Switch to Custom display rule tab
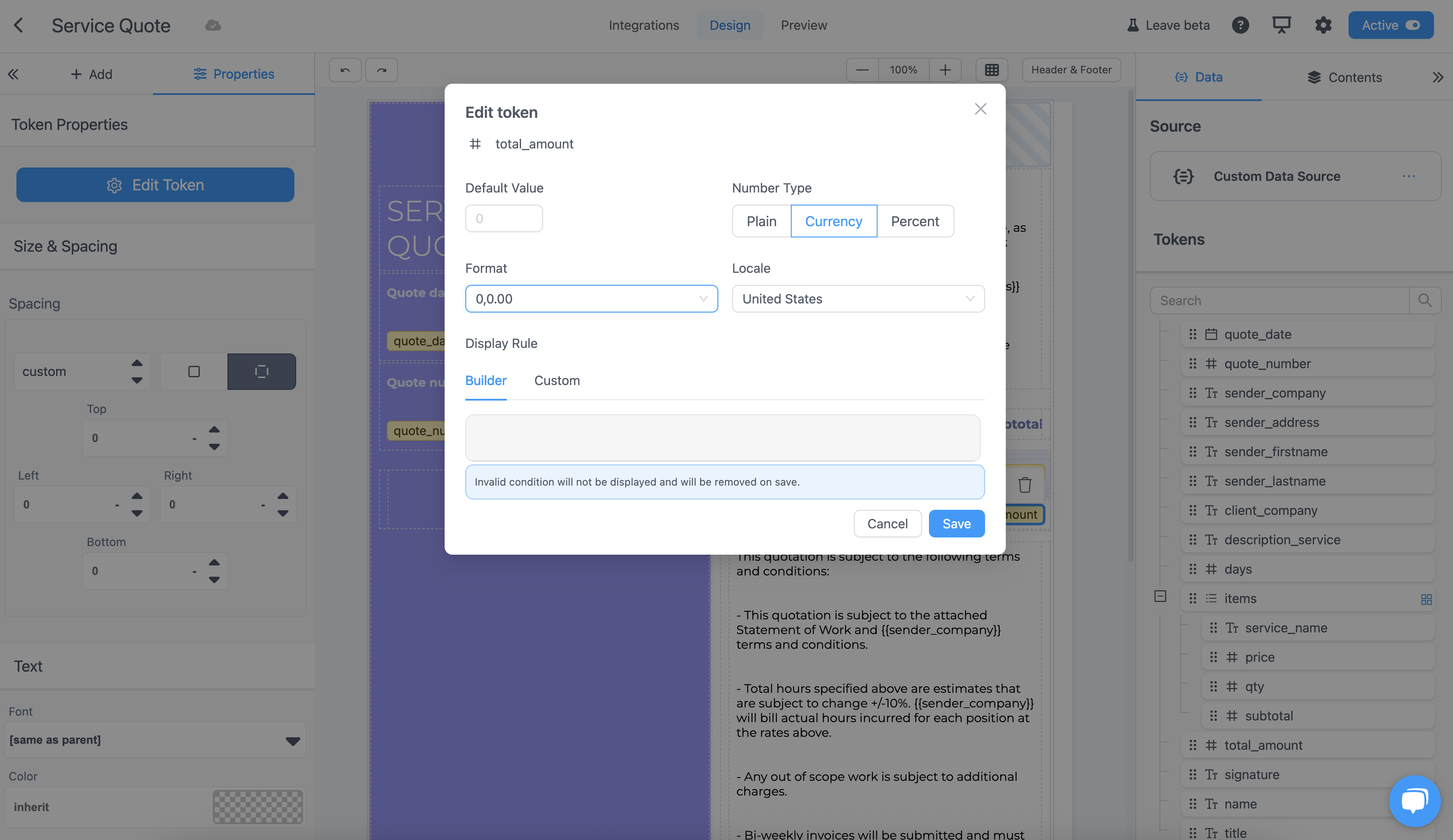 (x=556, y=381)
